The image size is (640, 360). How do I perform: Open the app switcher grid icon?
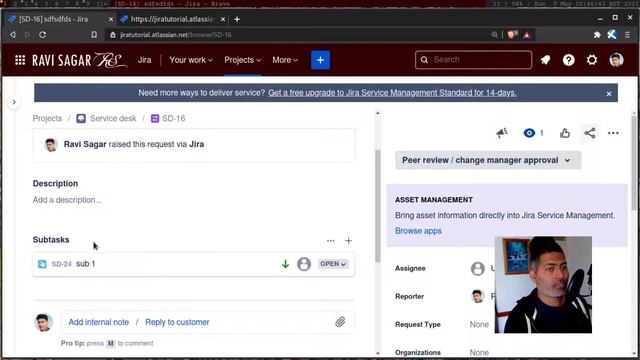click(x=20, y=60)
